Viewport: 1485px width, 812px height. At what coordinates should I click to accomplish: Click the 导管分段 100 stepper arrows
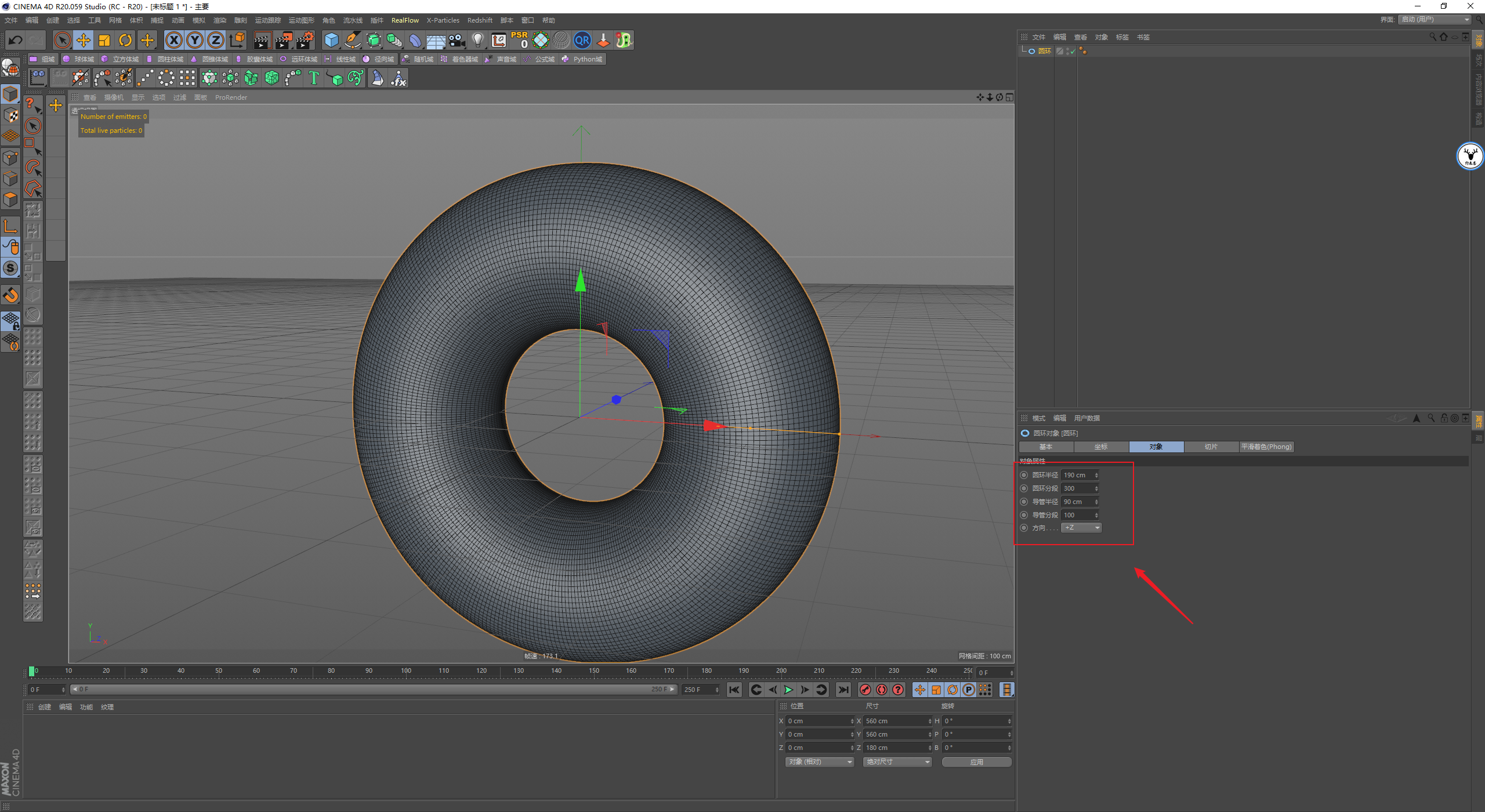1096,515
